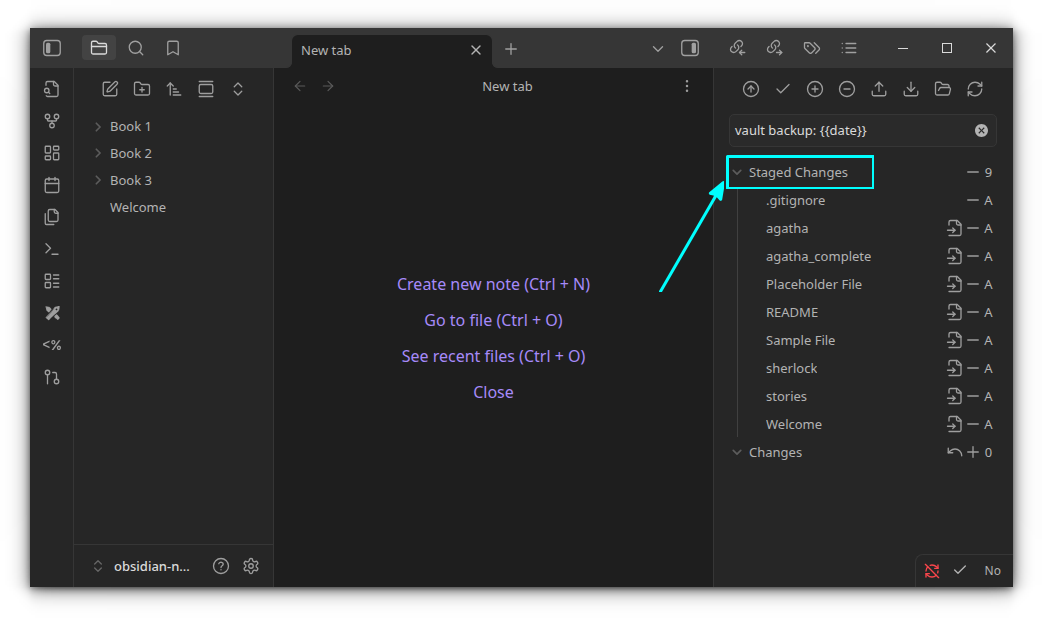
Task: Click the Push upload icon in Git toolbar
Action: 879,89
